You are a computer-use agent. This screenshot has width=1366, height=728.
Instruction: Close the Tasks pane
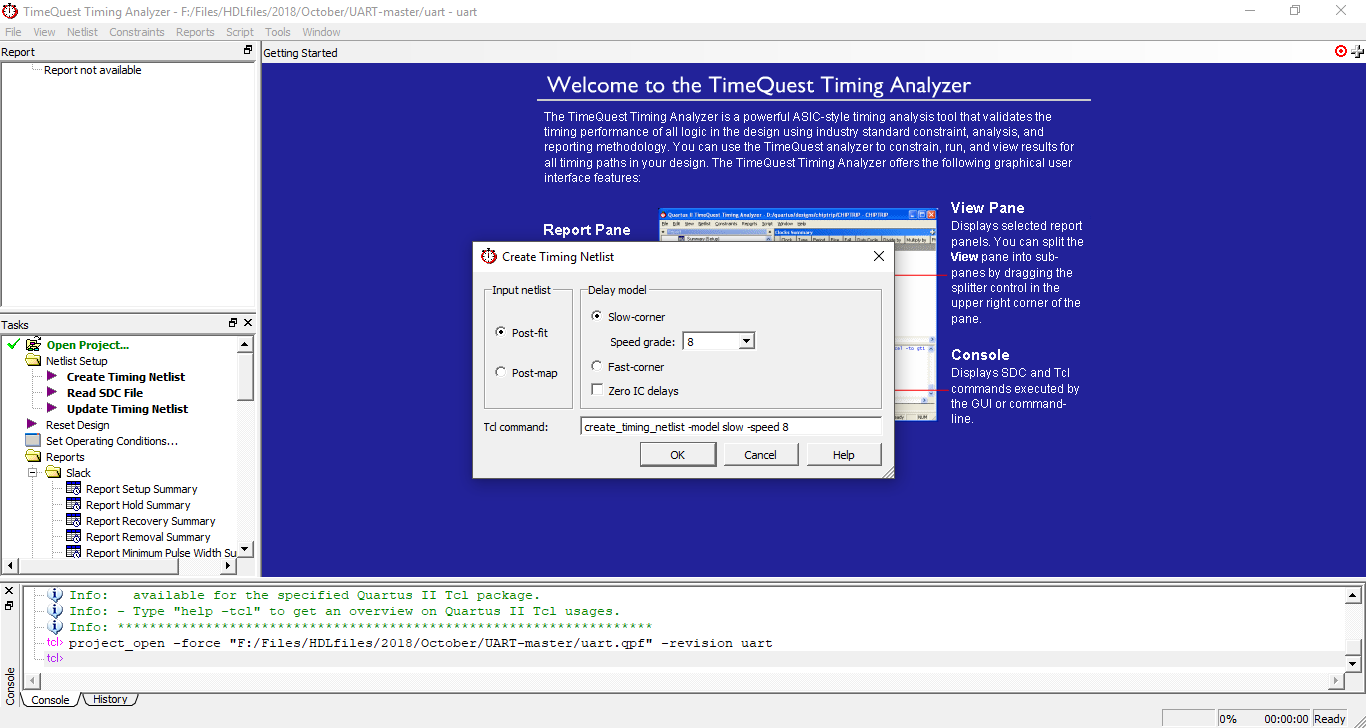[248, 323]
